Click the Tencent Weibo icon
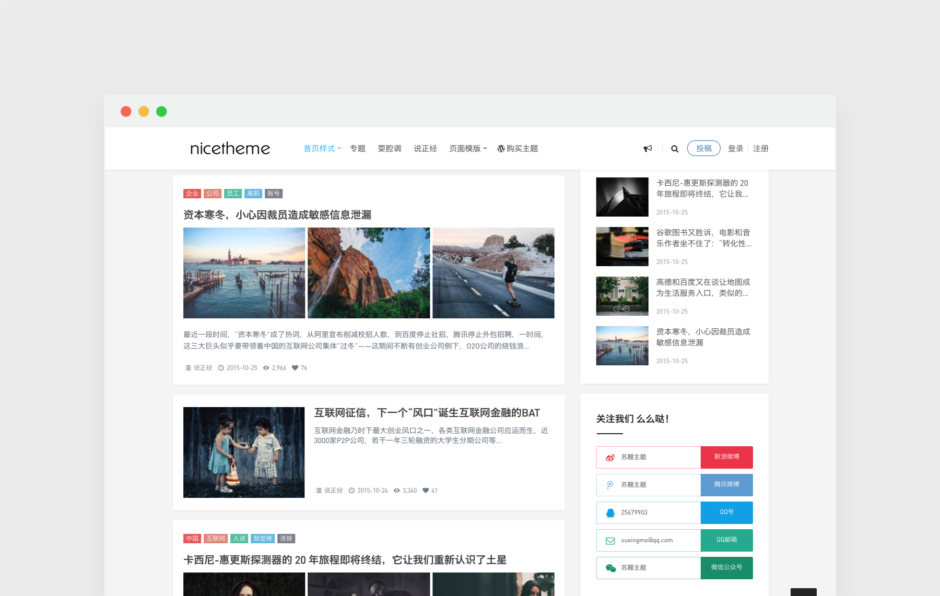Screen dimensions: 940x596 610,484
